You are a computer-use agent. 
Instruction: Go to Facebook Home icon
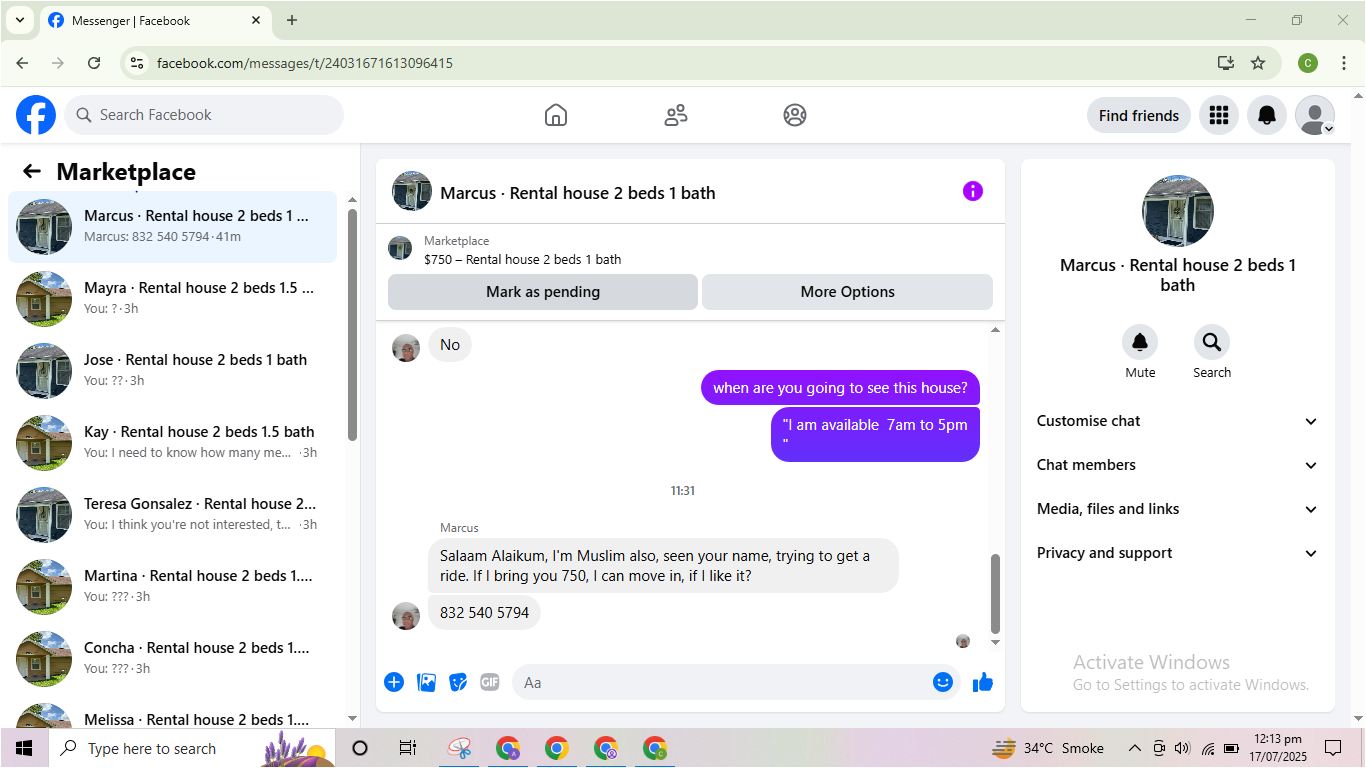click(556, 115)
